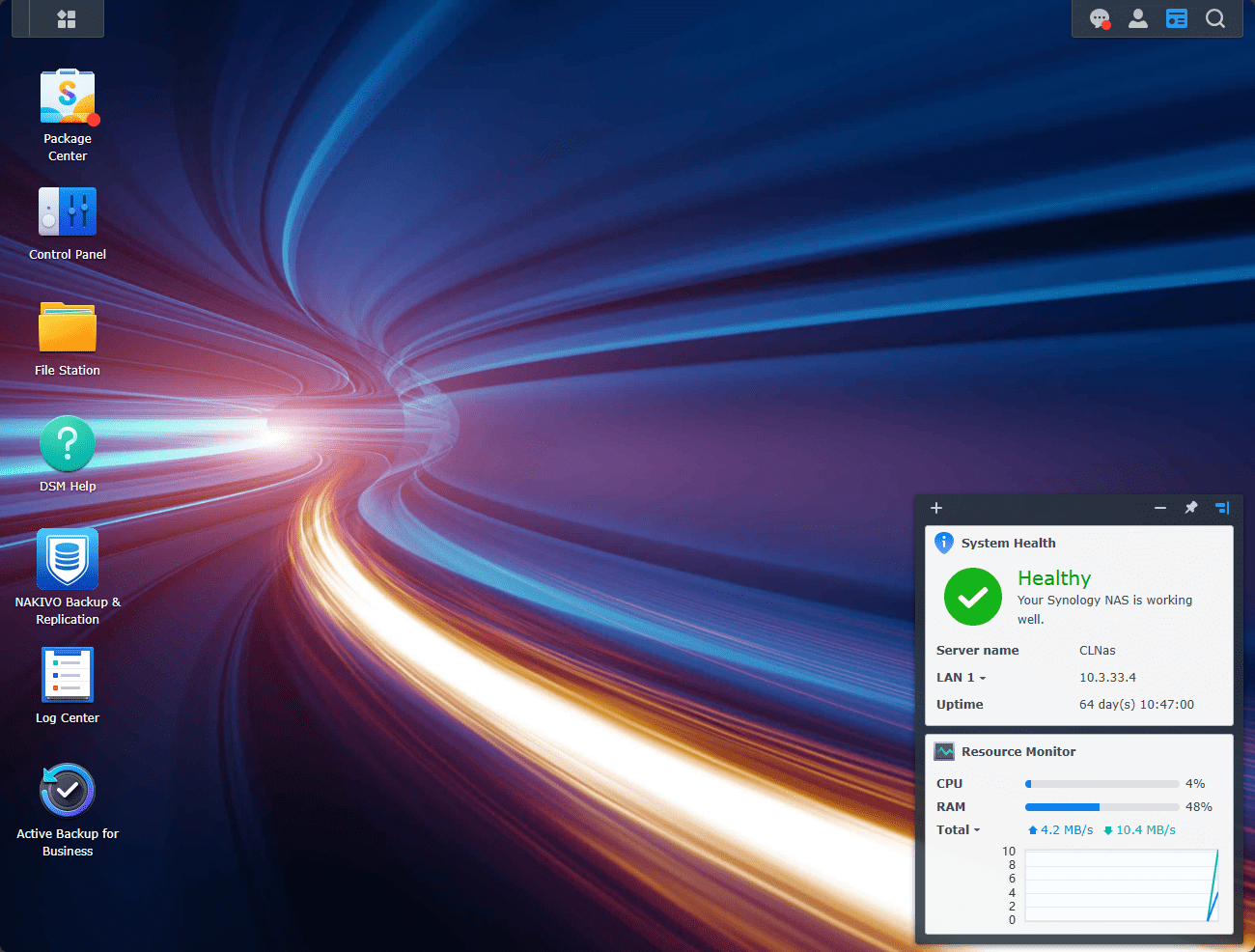The height and width of the screenshot is (952, 1255).
Task: Add a widget with the plus button
Action: pos(936,508)
